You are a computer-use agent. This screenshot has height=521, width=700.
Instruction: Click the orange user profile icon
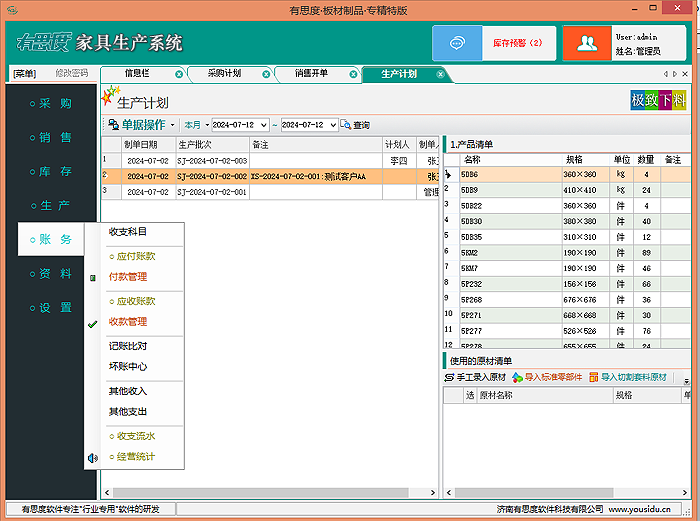click(587, 43)
